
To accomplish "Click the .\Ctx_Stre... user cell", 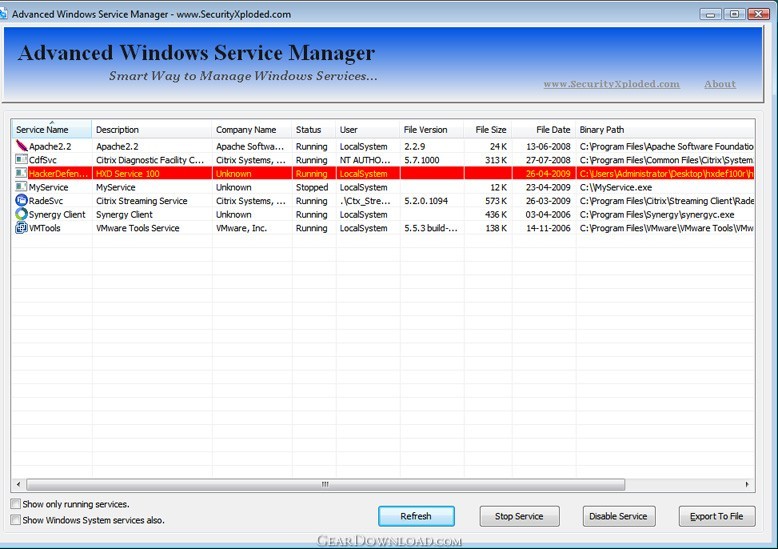I will 365,201.
